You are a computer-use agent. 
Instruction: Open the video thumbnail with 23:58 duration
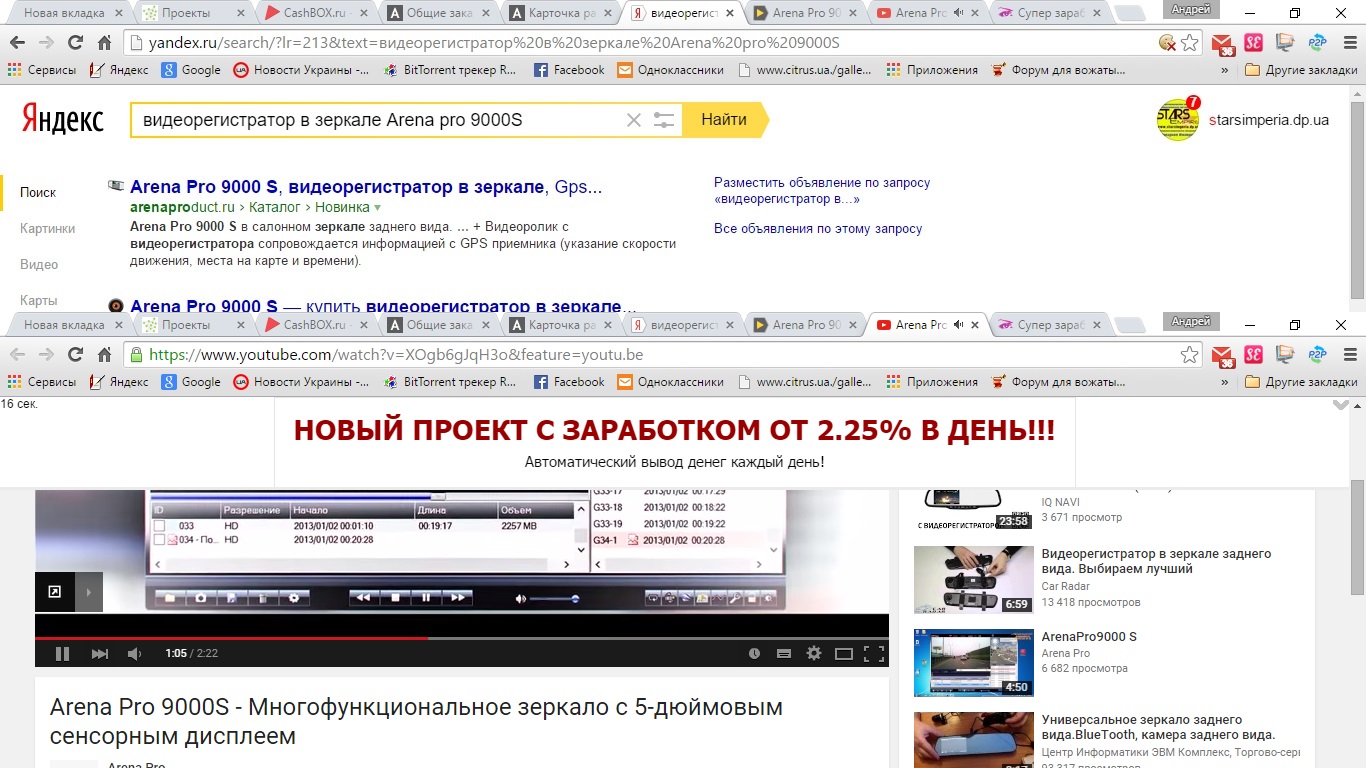coord(974,511)
